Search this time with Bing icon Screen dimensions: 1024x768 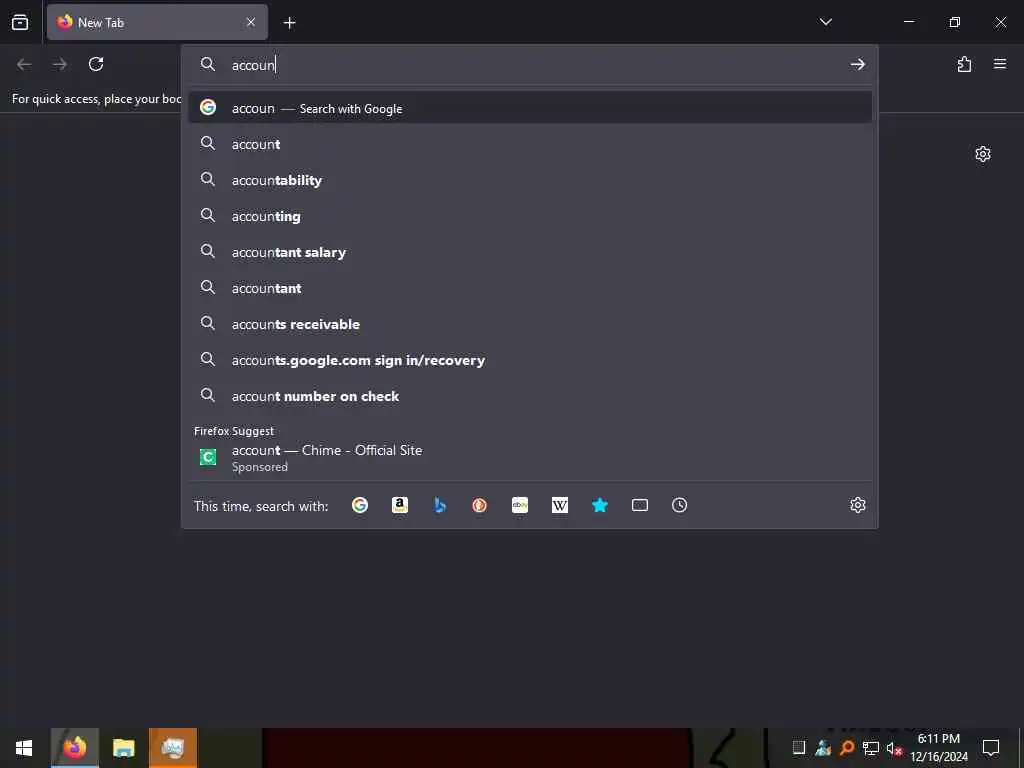tap(440, 505)
